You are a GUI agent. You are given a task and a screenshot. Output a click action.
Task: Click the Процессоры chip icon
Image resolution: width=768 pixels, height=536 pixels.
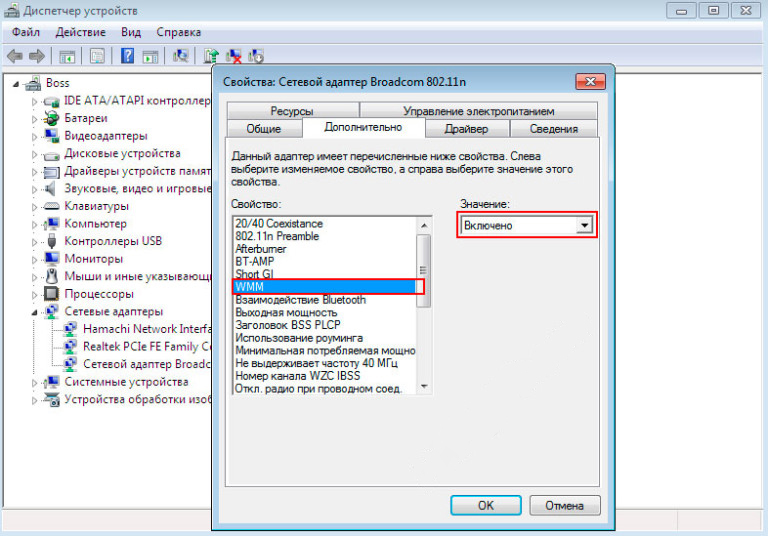tap(51, 294)
